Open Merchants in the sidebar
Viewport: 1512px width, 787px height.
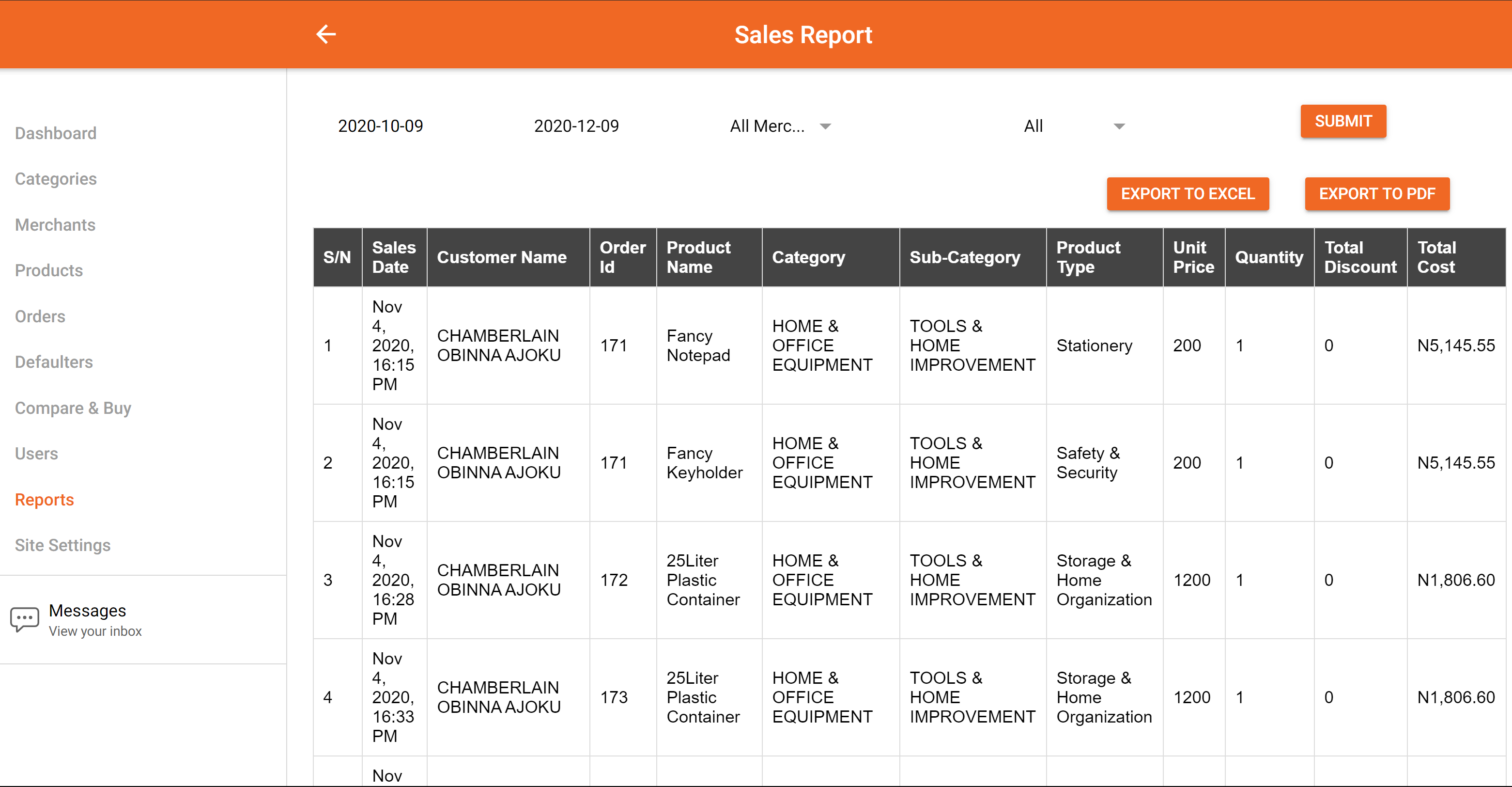pyautogui.click(x=55, y=224)
